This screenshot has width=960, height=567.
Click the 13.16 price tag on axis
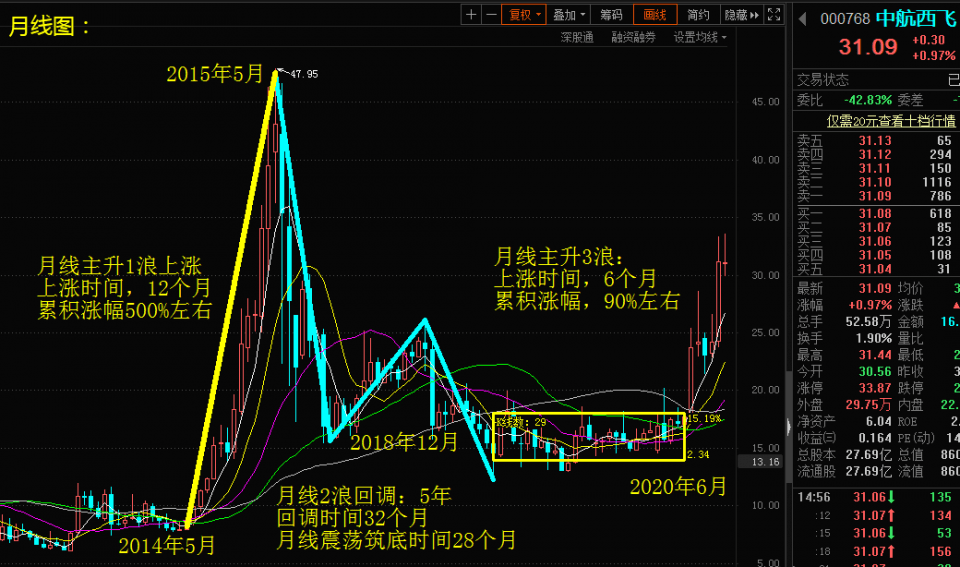[764, 462]
